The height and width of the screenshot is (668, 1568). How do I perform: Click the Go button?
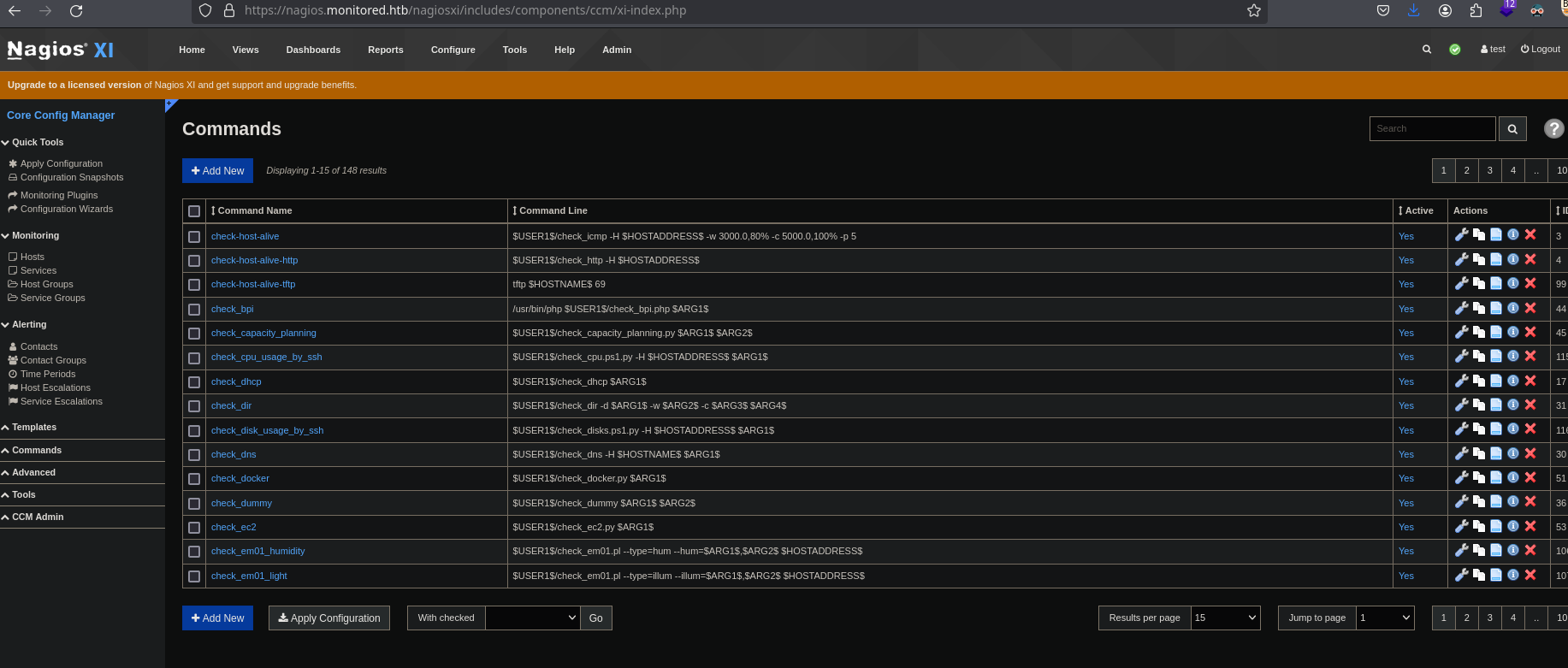click(596, 618)
